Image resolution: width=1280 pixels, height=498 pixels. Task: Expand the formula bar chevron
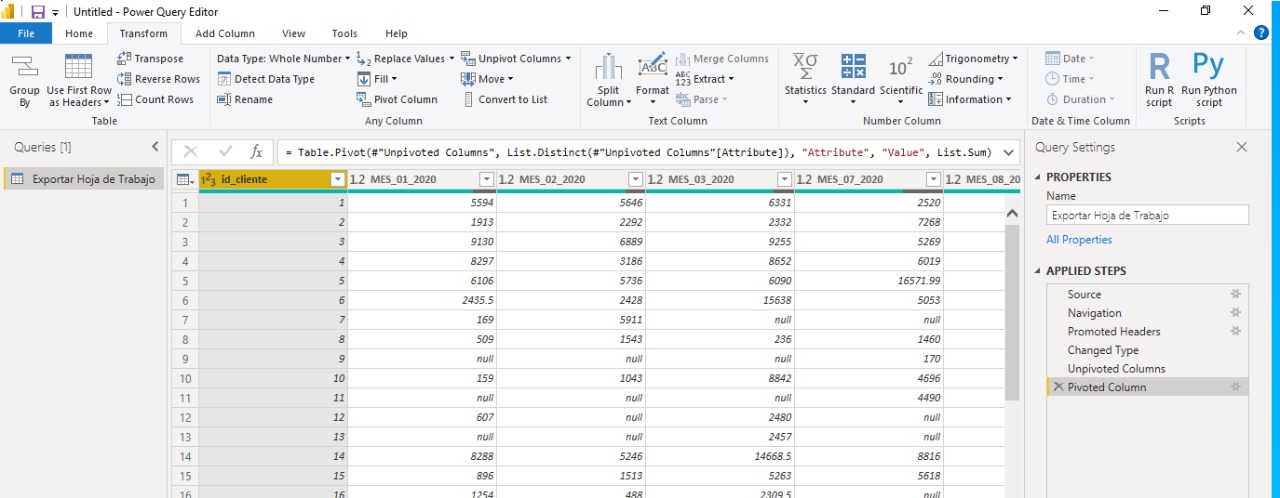[1008, 152]
